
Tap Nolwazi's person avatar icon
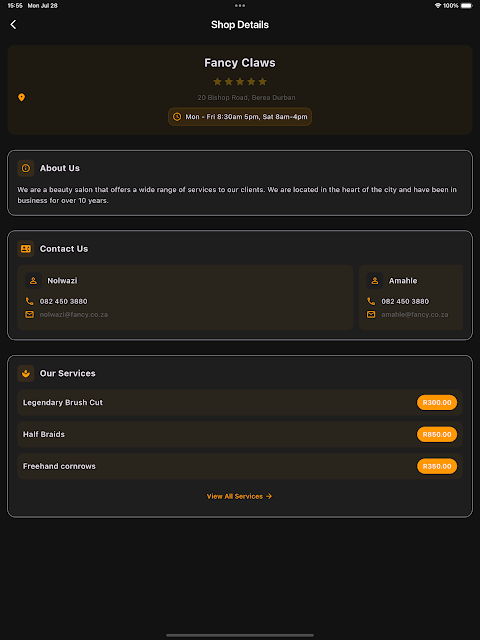(33, 281)
